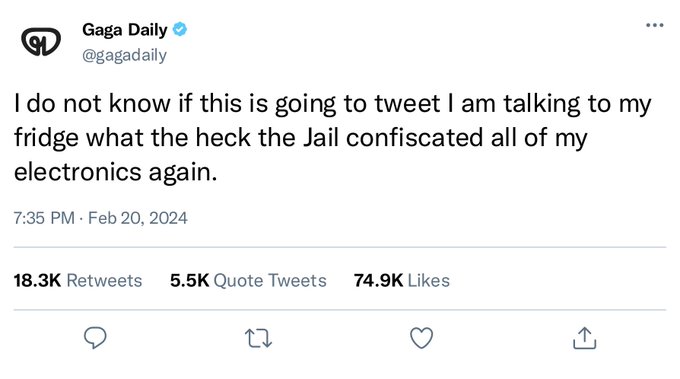View the 5.5K Quote Tweets list

(x=248, y=281)
